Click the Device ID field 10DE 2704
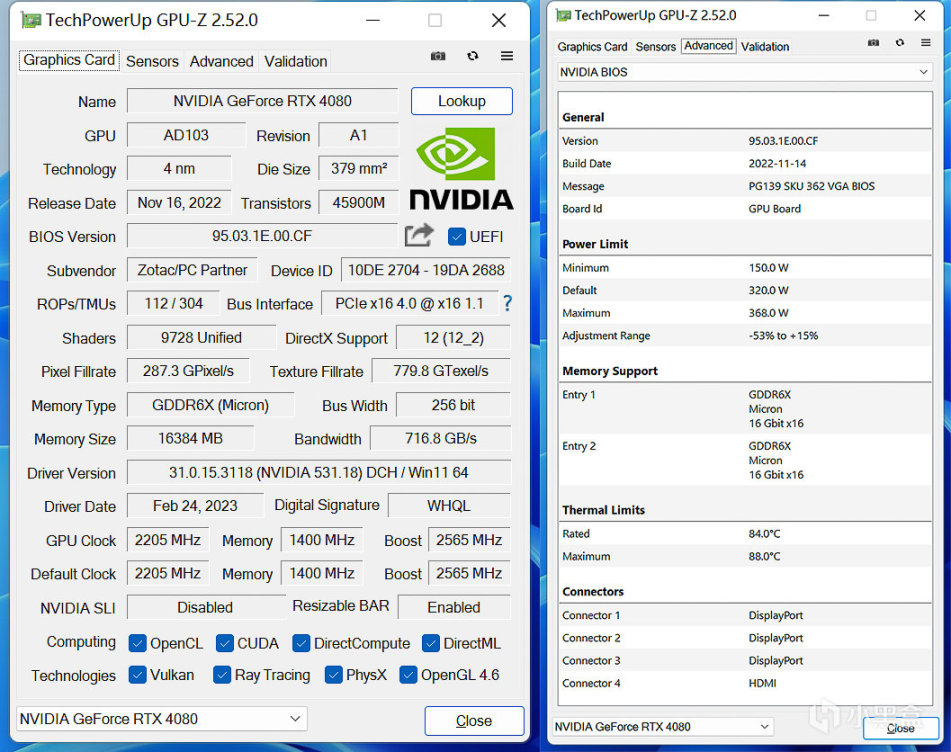 (x=426, y=270)
